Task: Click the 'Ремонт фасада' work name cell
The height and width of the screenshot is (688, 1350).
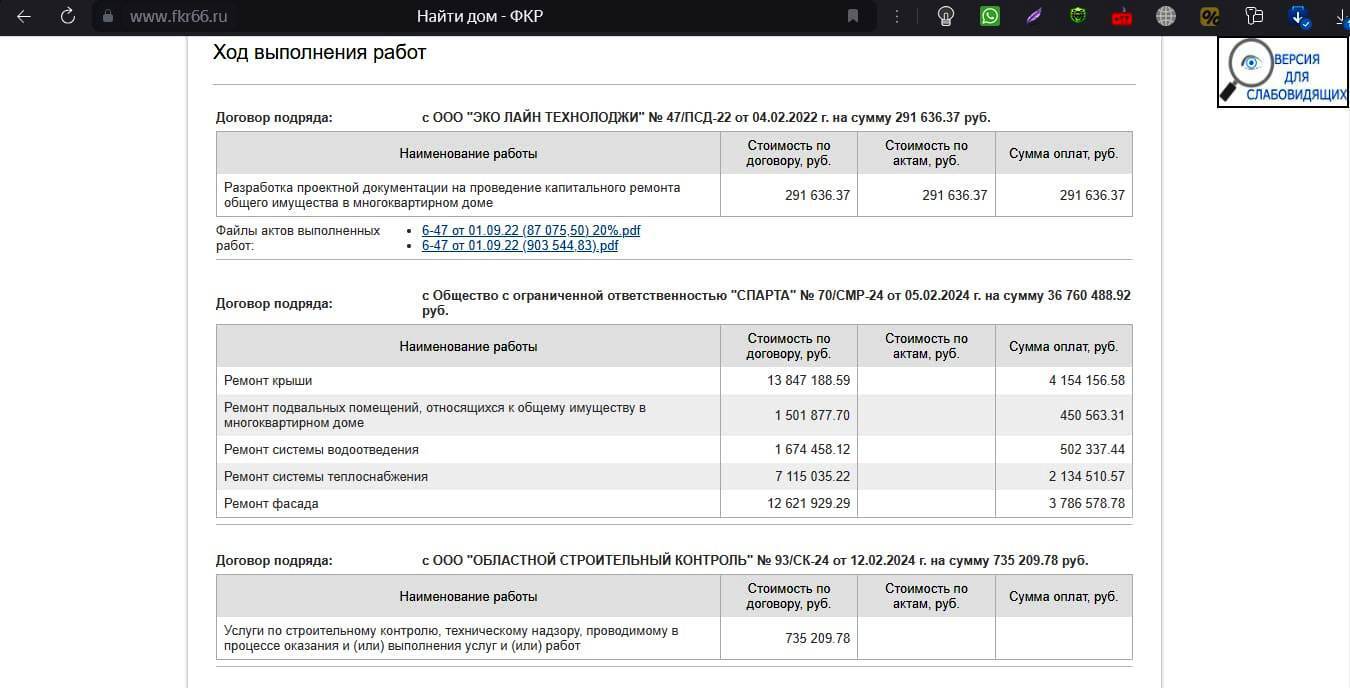Action: [x=271, y=504]
